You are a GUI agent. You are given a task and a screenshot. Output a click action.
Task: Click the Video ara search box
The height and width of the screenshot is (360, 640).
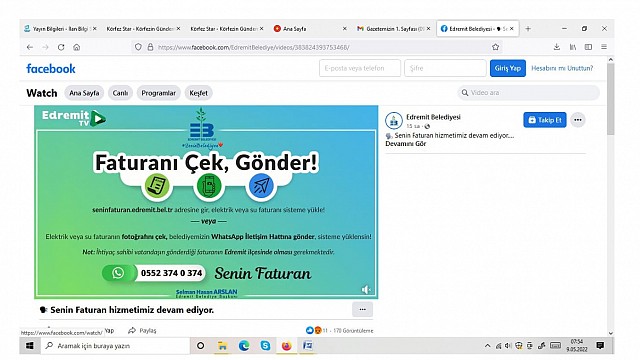pos(529,93)
